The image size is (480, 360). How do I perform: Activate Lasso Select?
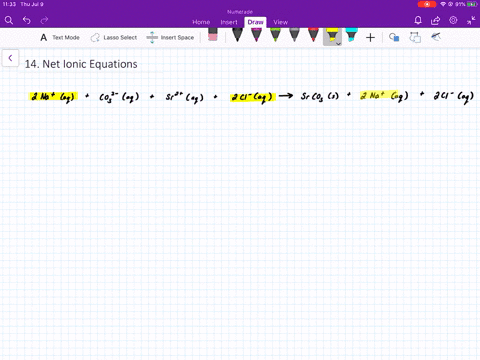(x=114, y=37)
